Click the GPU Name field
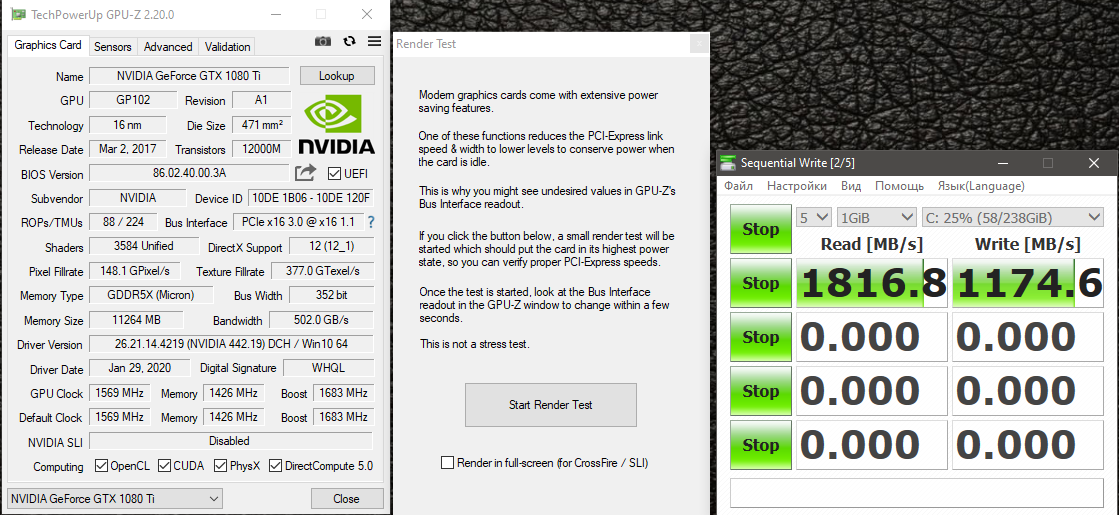The height and width of the screenshot is (515, 1119). pyautogui.click(x=189, y=76)
